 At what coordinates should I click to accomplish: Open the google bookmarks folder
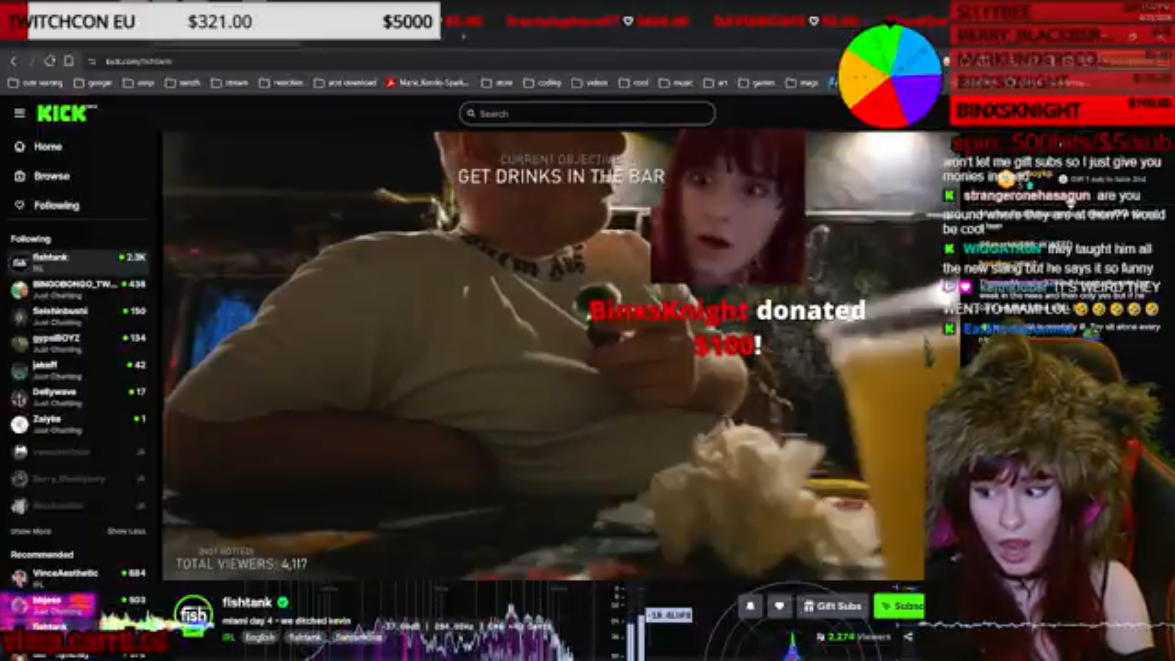(94, 82)
